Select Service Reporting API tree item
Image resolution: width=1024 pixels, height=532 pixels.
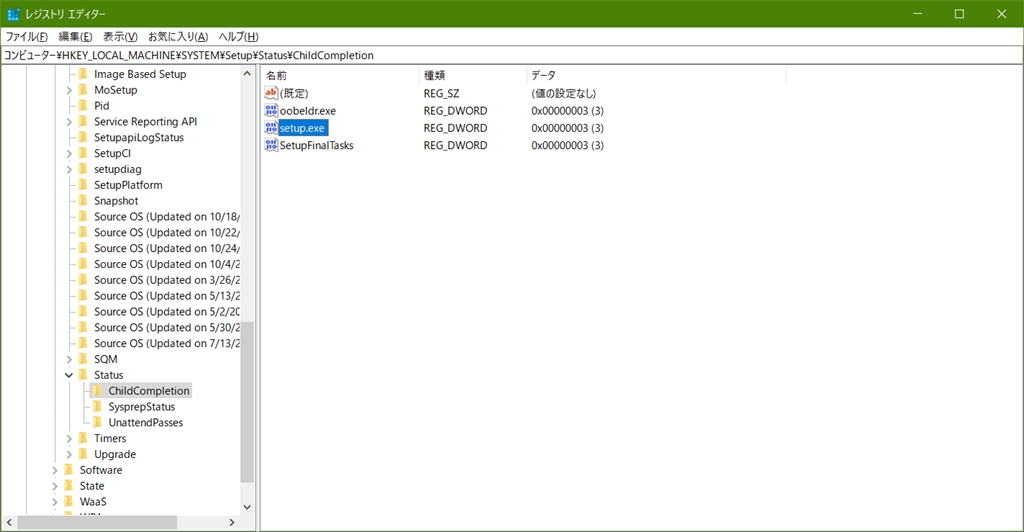(146, 121)
